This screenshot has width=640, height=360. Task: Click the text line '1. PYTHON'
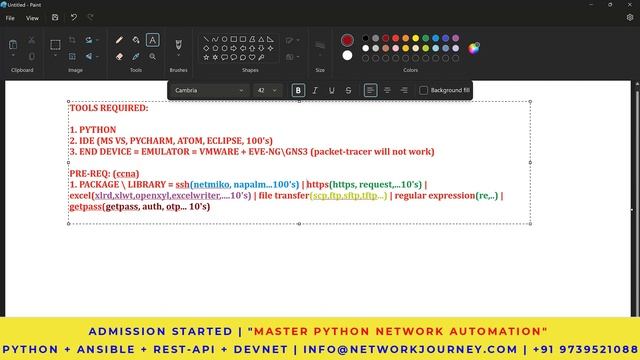(93, 130)
